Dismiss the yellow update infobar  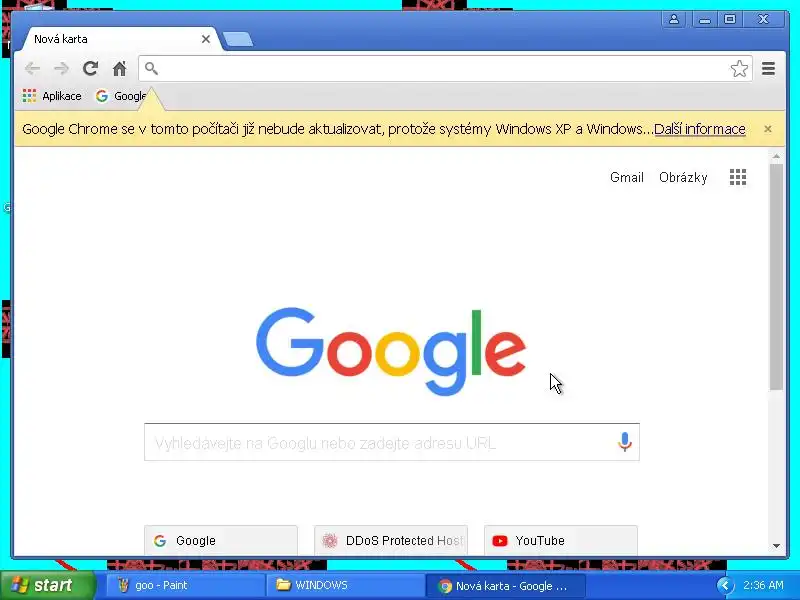pyautogui.click(x=767, y=129)
